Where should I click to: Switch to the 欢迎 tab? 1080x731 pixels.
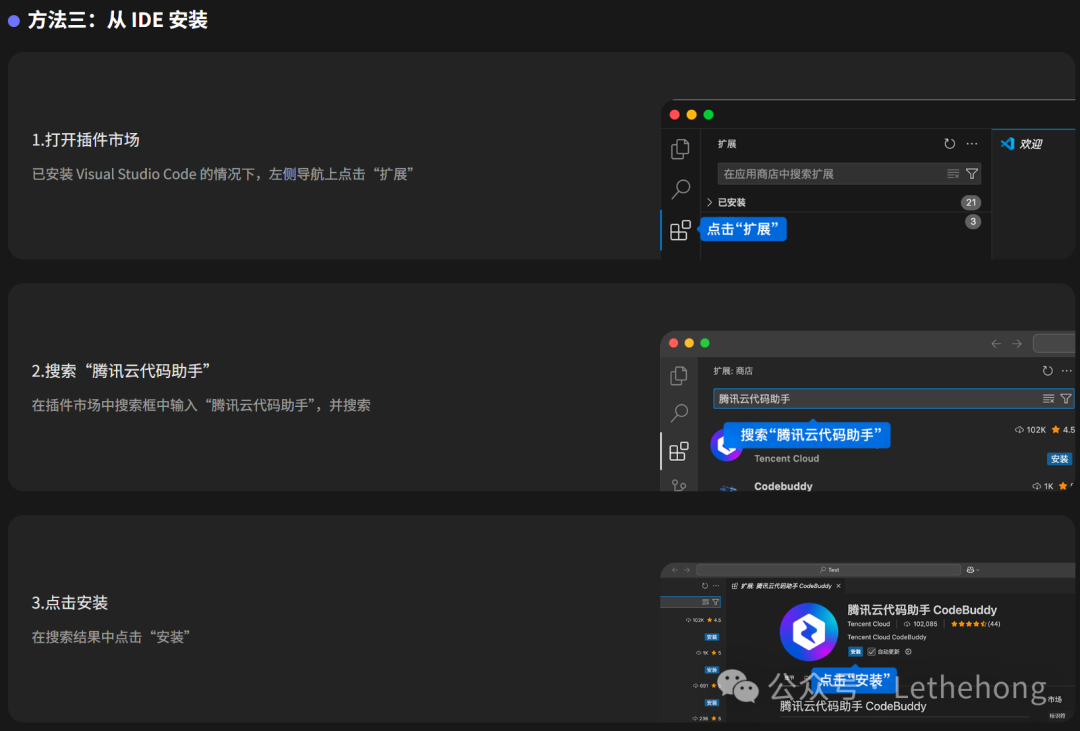(1021, 143)
